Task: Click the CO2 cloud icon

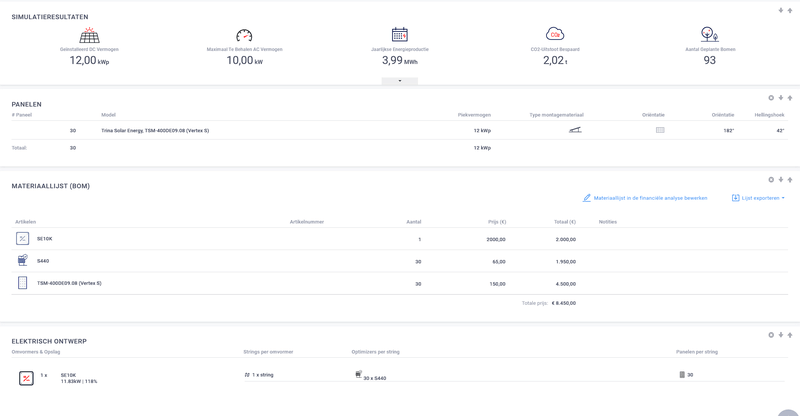Action: [555, 34]
